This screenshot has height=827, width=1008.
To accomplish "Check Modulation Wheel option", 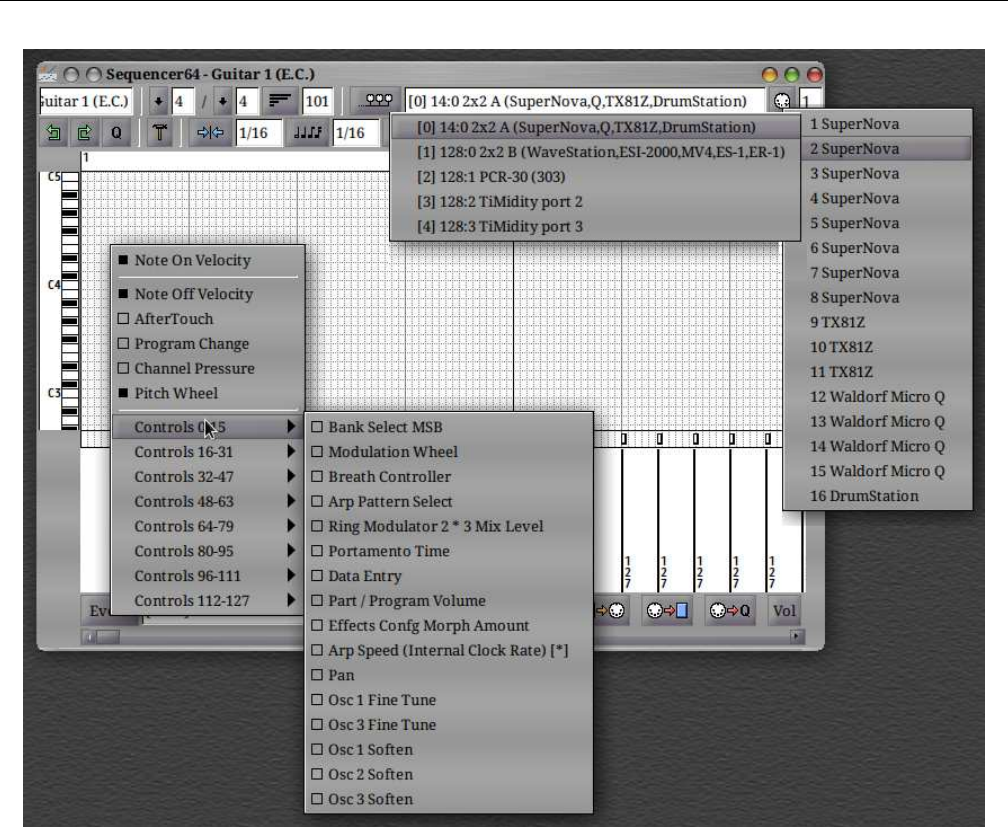I will (x=448, y=452).
